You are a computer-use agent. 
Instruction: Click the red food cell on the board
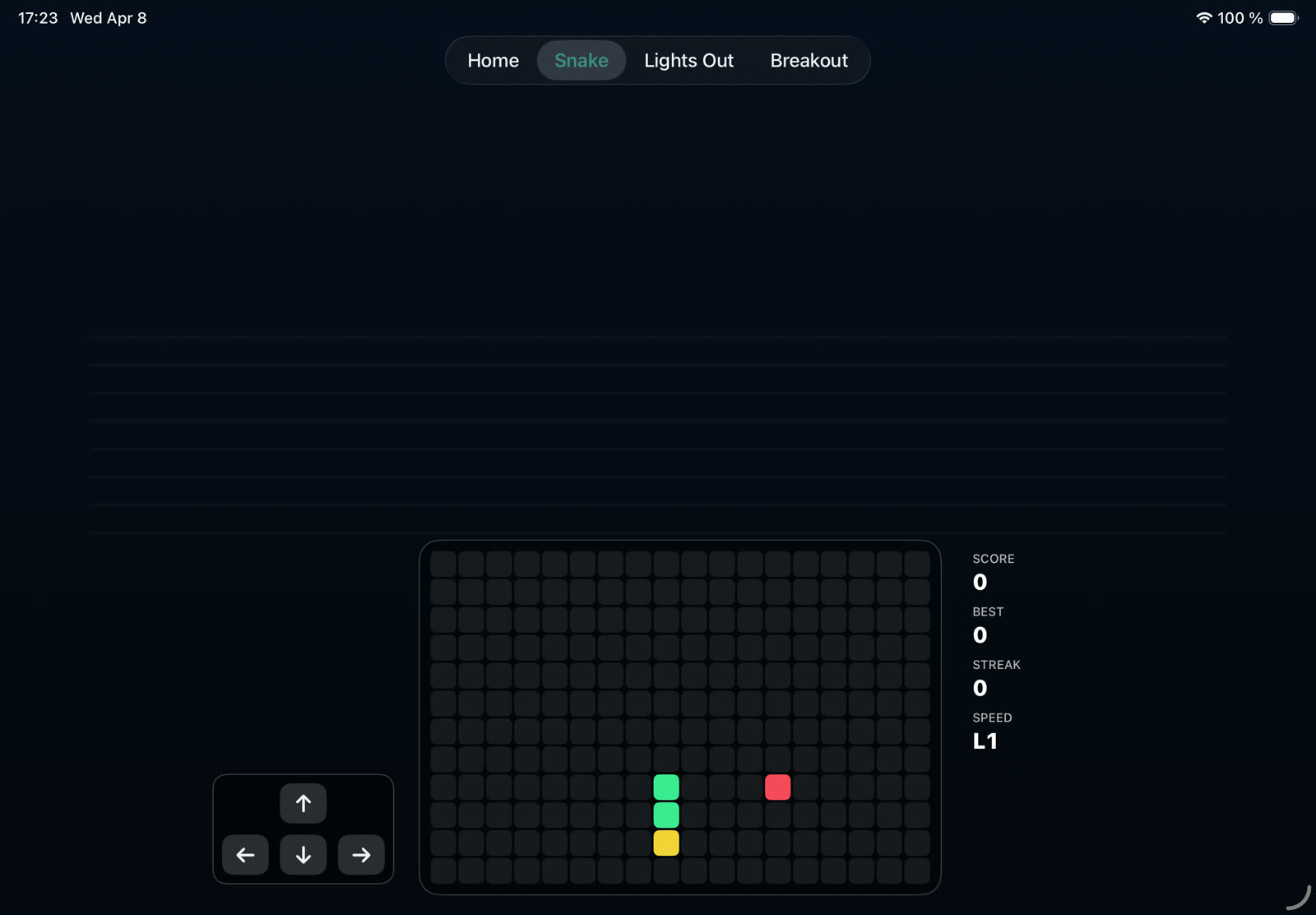coord(777,787)
